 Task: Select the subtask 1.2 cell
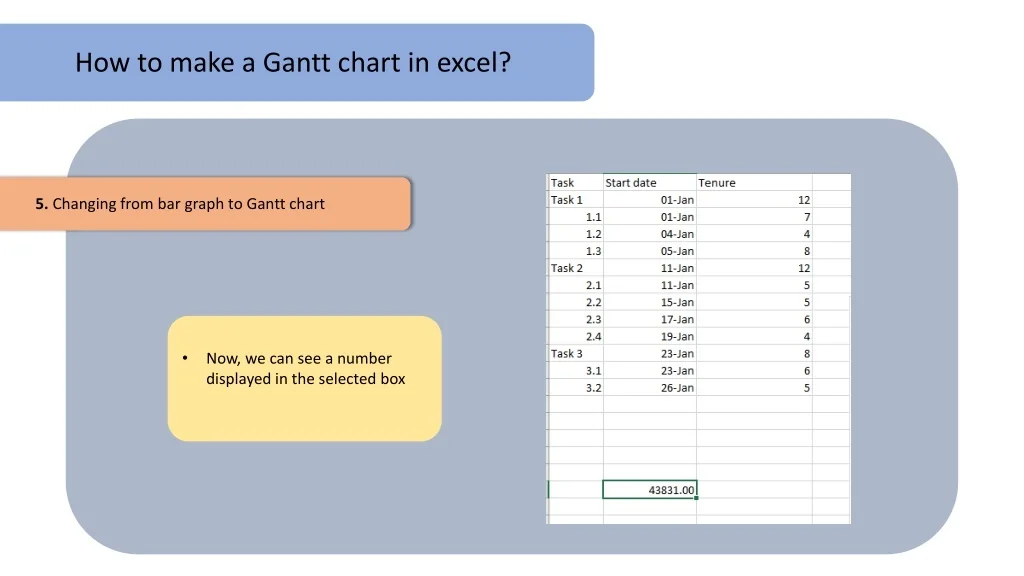[x=575, y=234]
